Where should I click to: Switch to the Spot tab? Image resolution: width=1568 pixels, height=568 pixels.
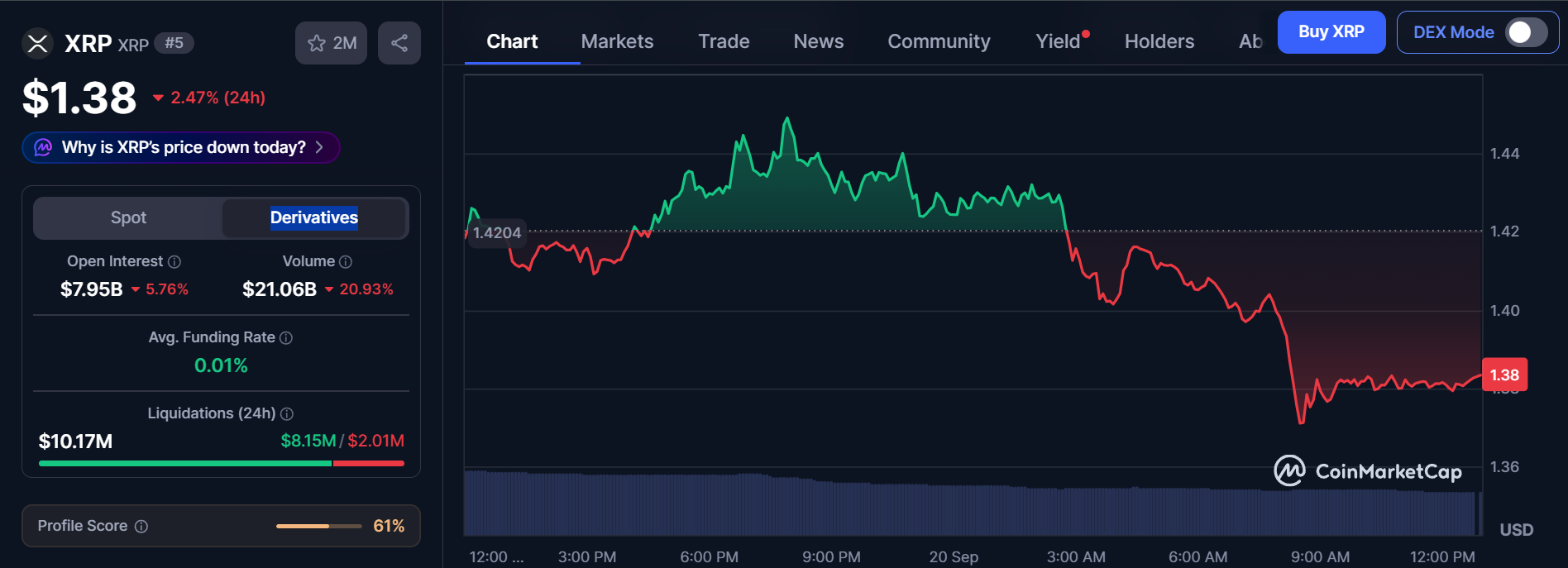pos(128,217)
